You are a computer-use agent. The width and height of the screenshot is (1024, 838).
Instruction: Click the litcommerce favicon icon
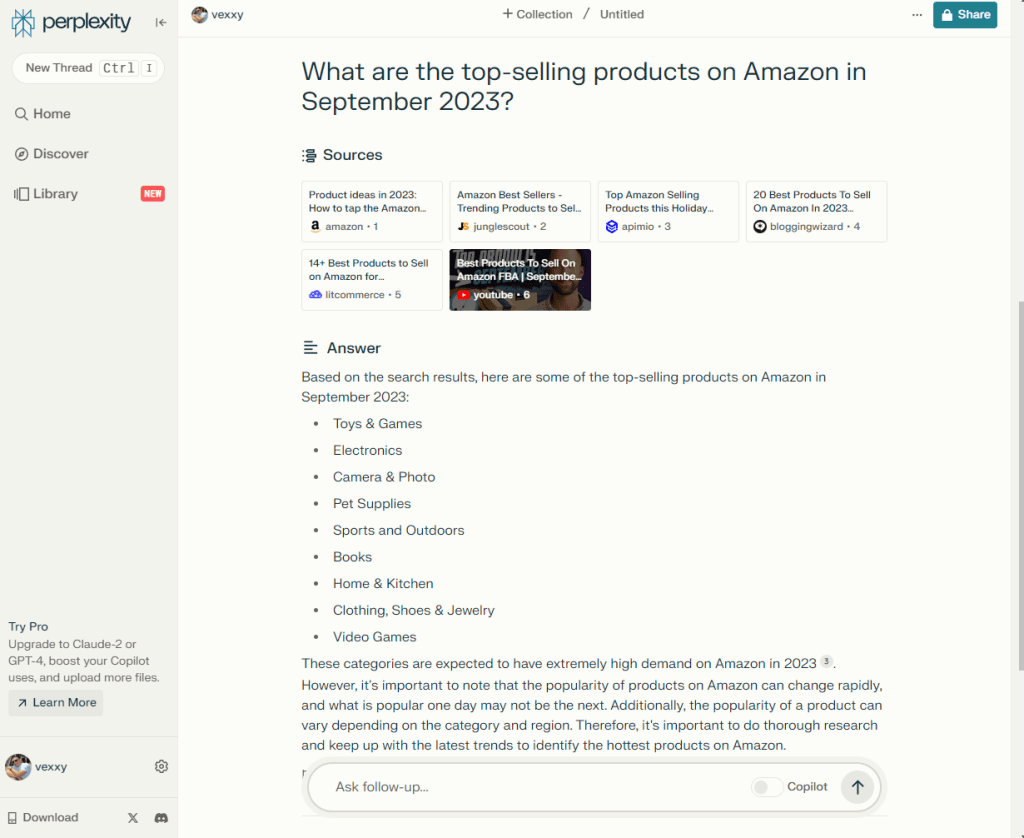coord(315,295)
